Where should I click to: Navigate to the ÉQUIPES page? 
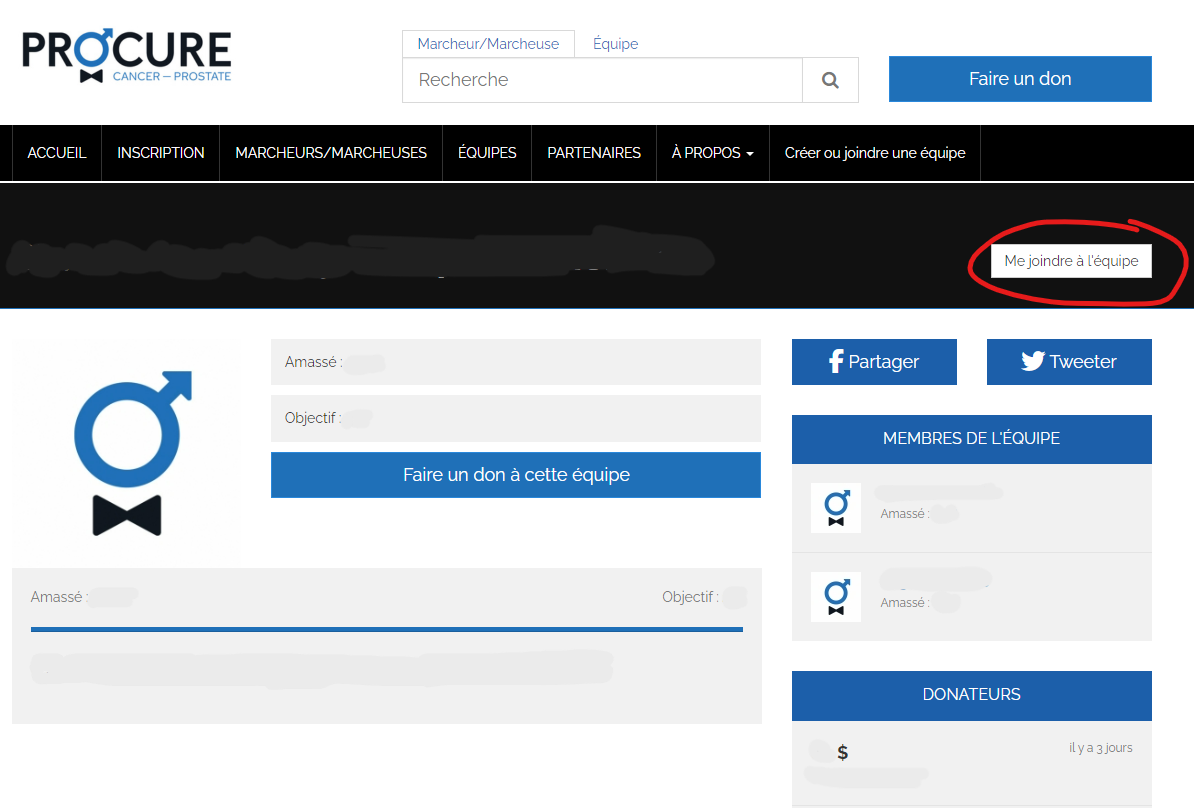(x=487, y=153)
